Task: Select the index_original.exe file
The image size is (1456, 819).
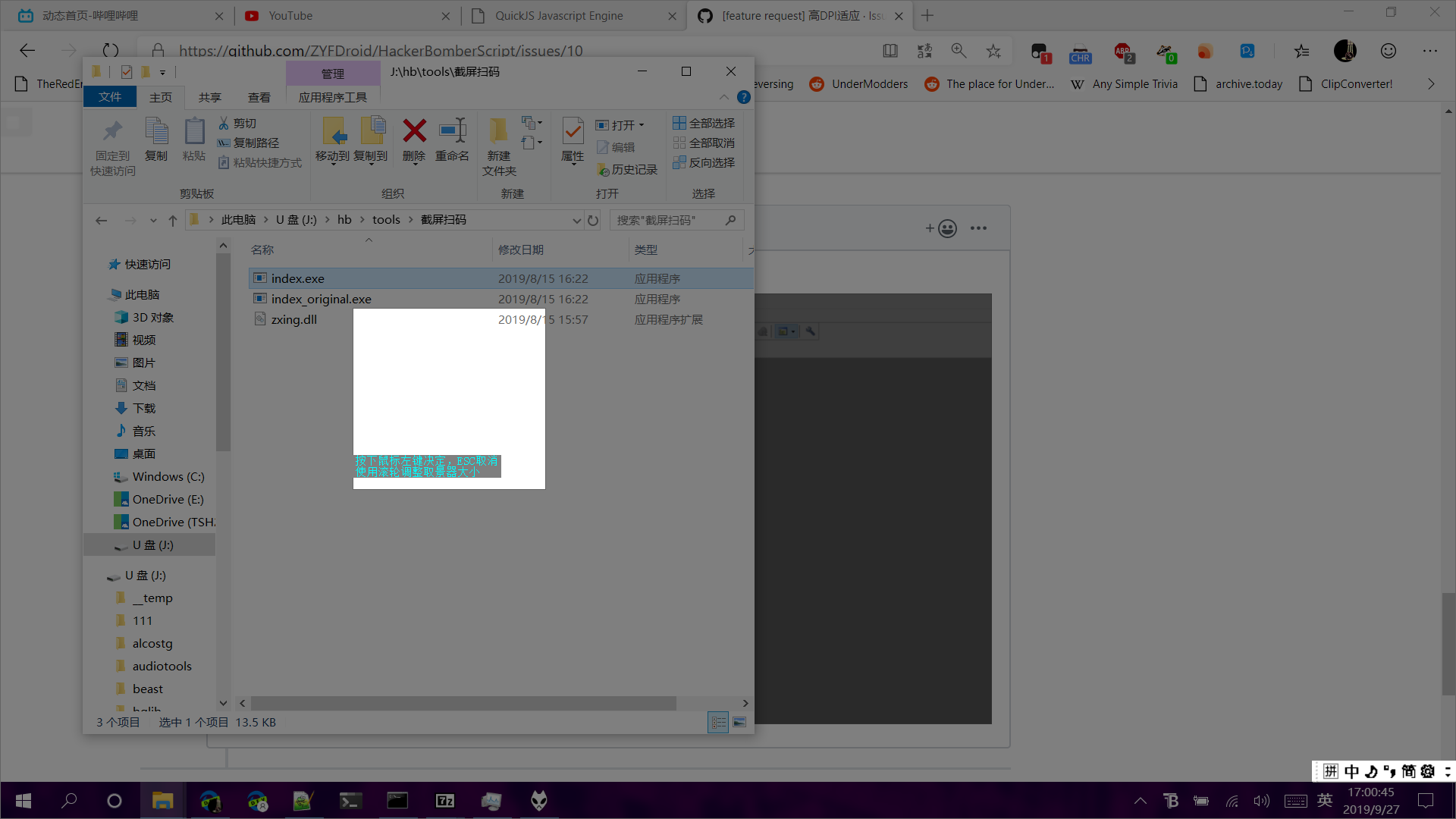Action: 322,299
